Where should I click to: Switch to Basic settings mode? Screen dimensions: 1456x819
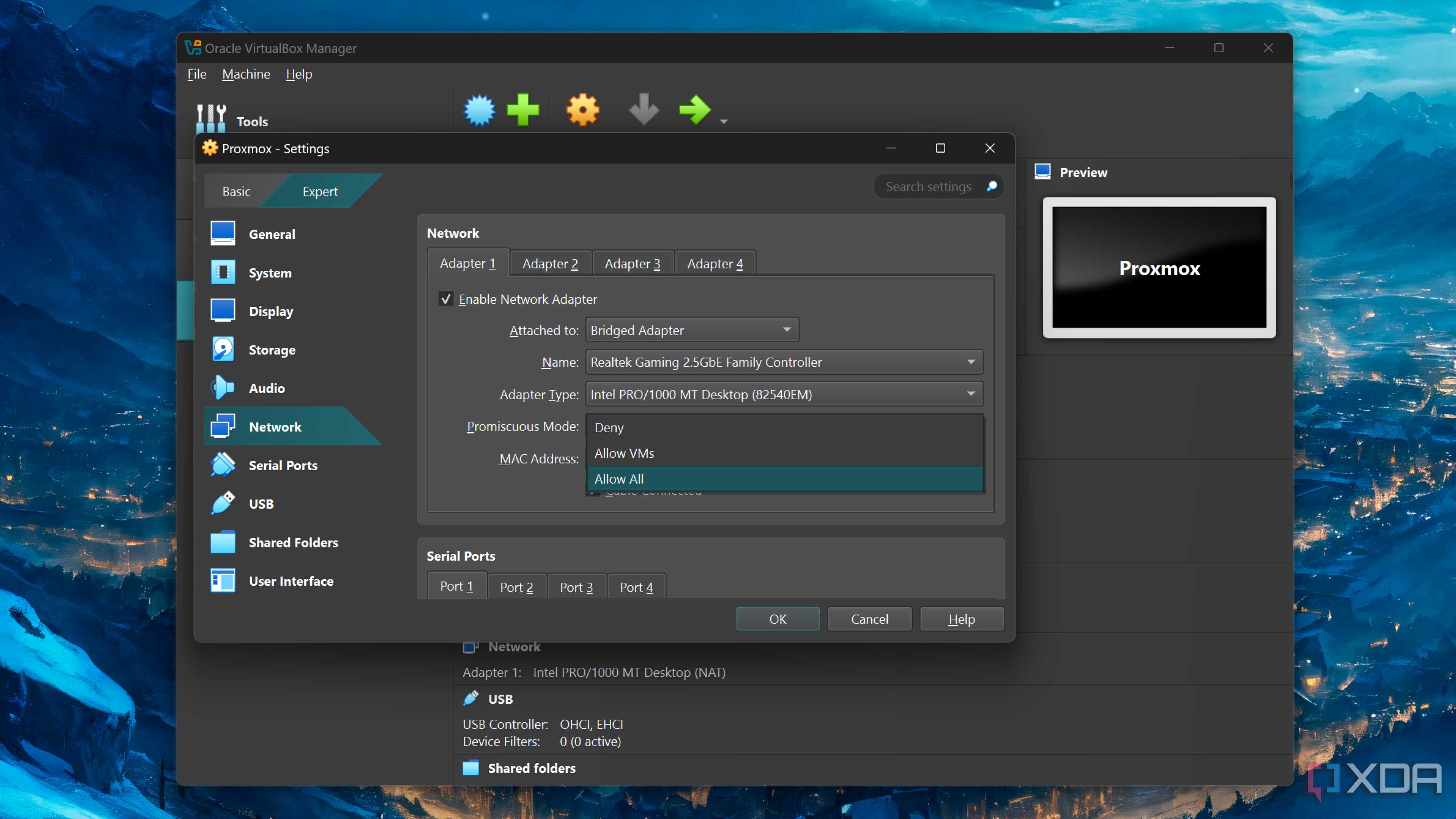click(236, 191)
